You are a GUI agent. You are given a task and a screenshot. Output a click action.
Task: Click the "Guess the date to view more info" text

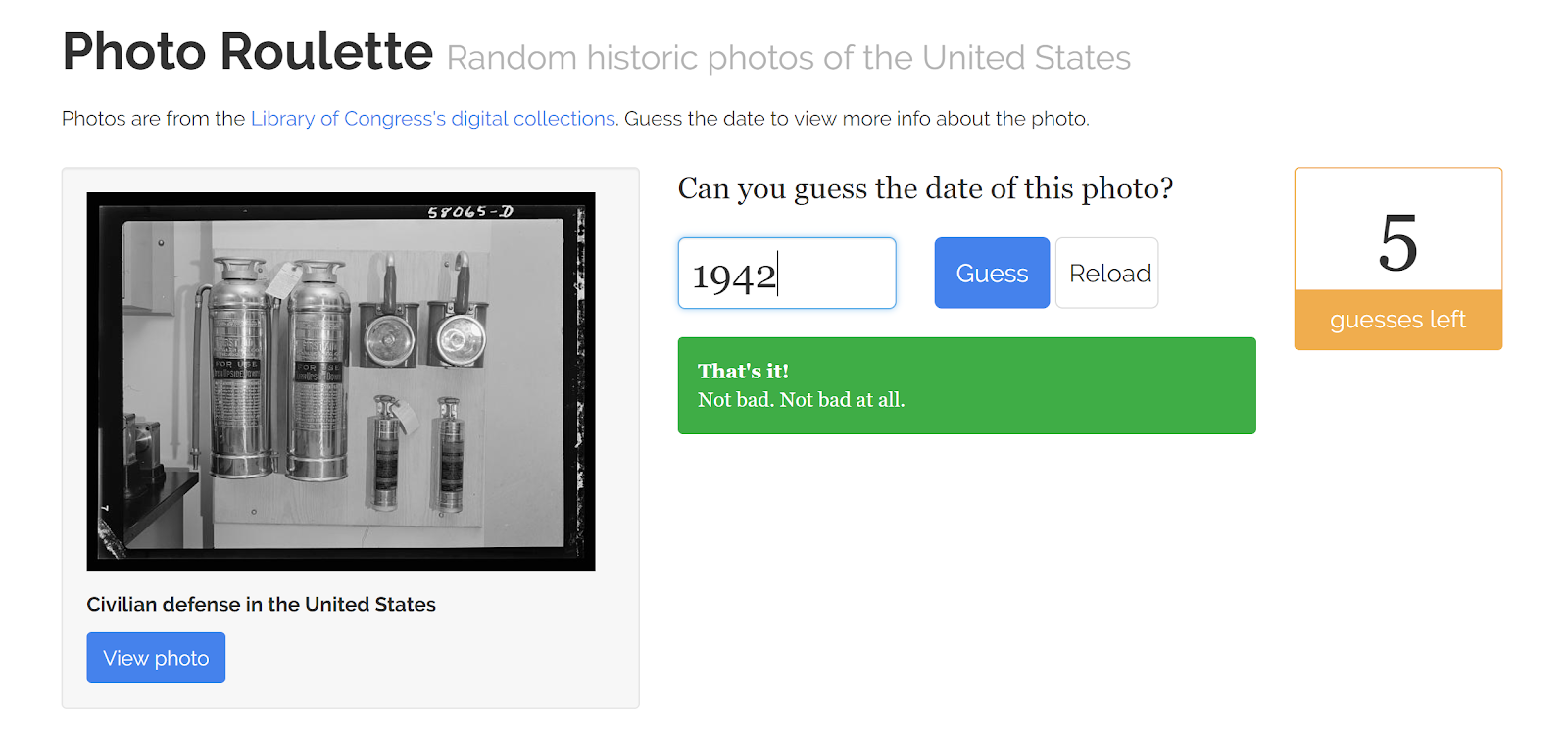tap(857, 119)
